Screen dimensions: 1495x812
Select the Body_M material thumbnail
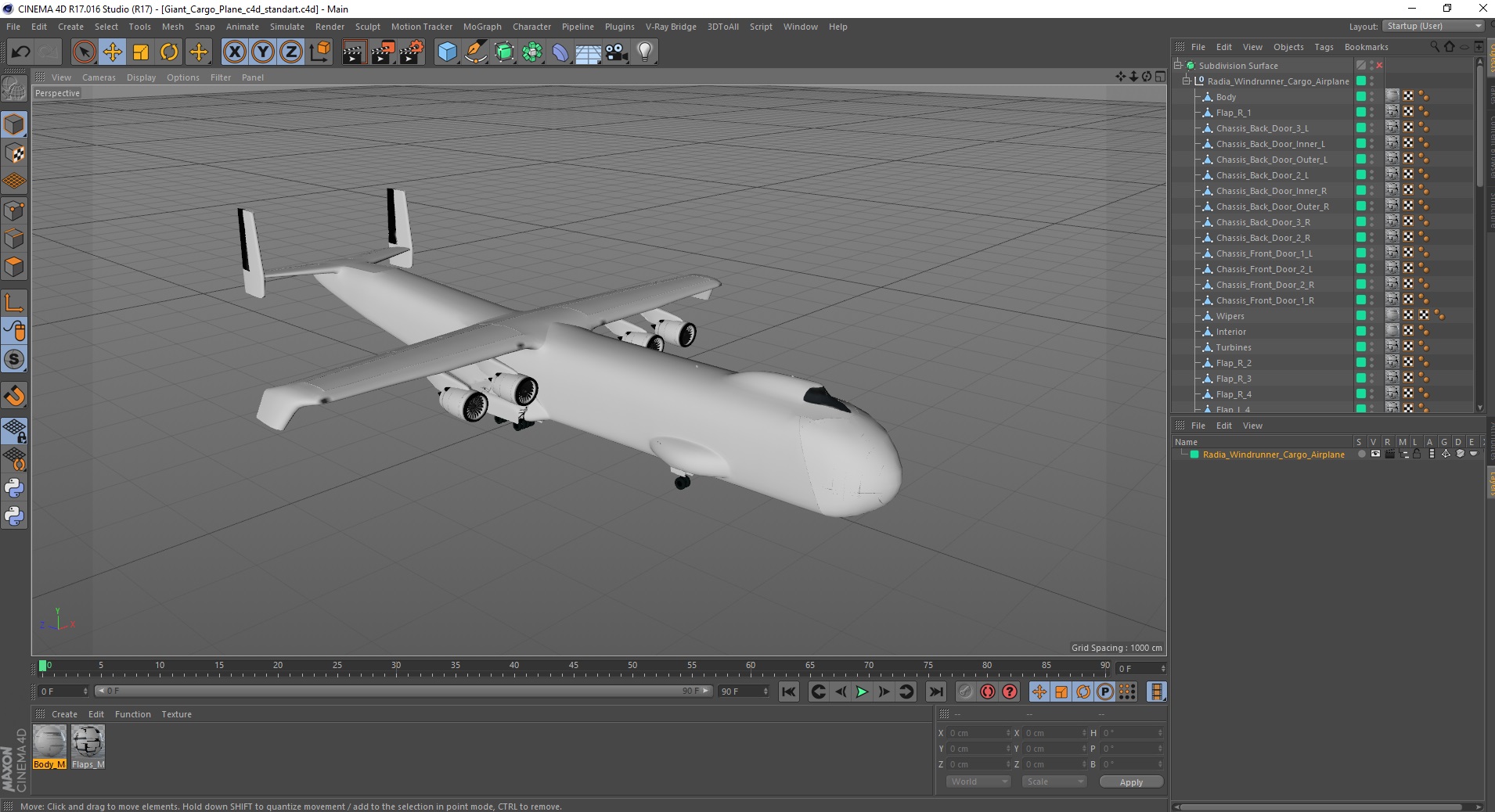[49, 742]
